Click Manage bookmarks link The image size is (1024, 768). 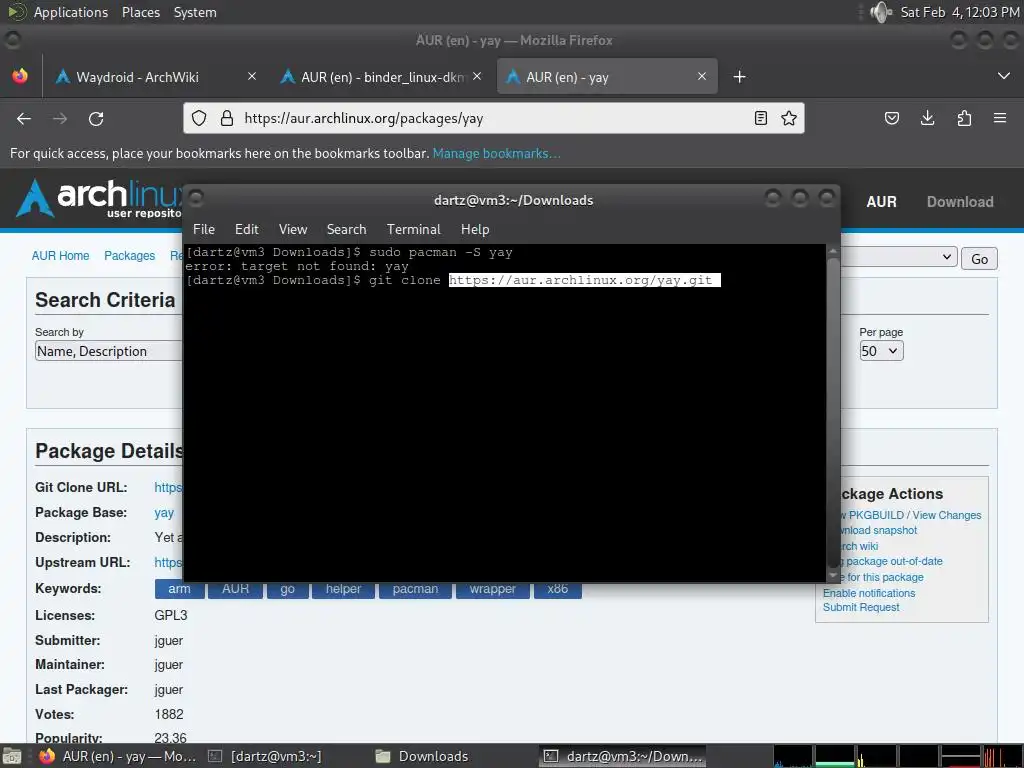[x=496, y=153]
